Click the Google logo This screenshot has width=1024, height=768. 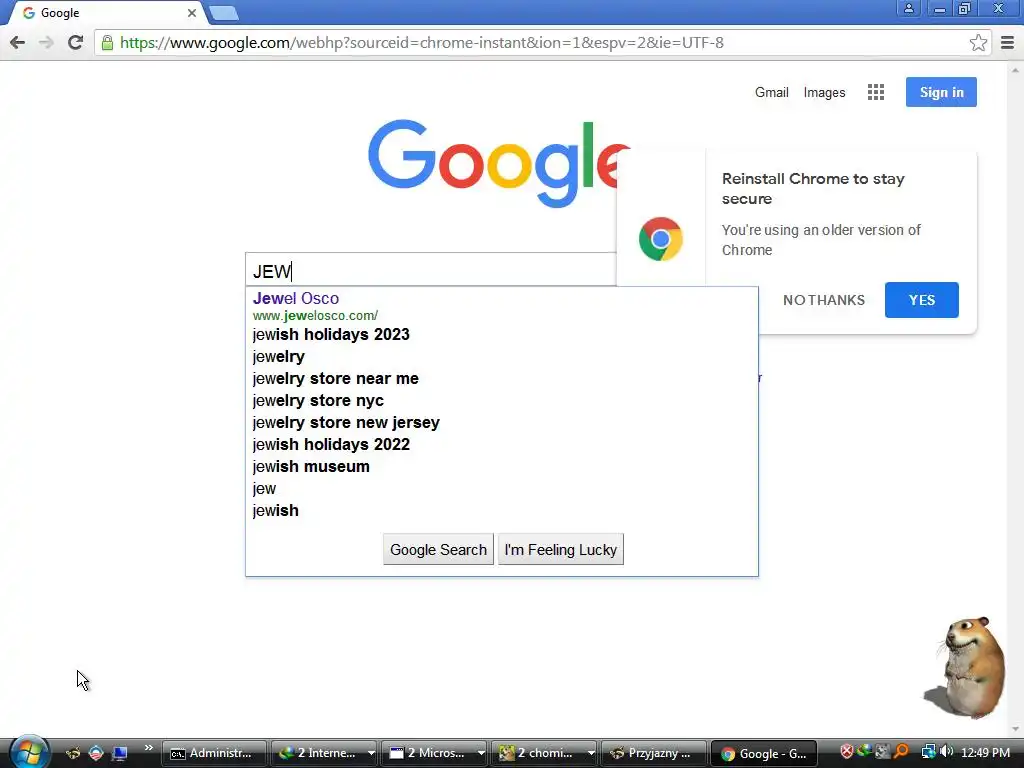click(499, 163)
